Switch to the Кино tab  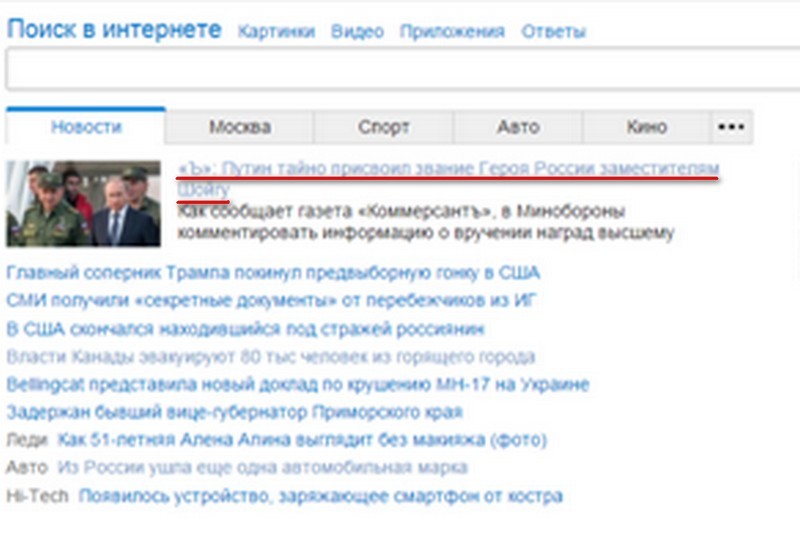tap(646, 127)
